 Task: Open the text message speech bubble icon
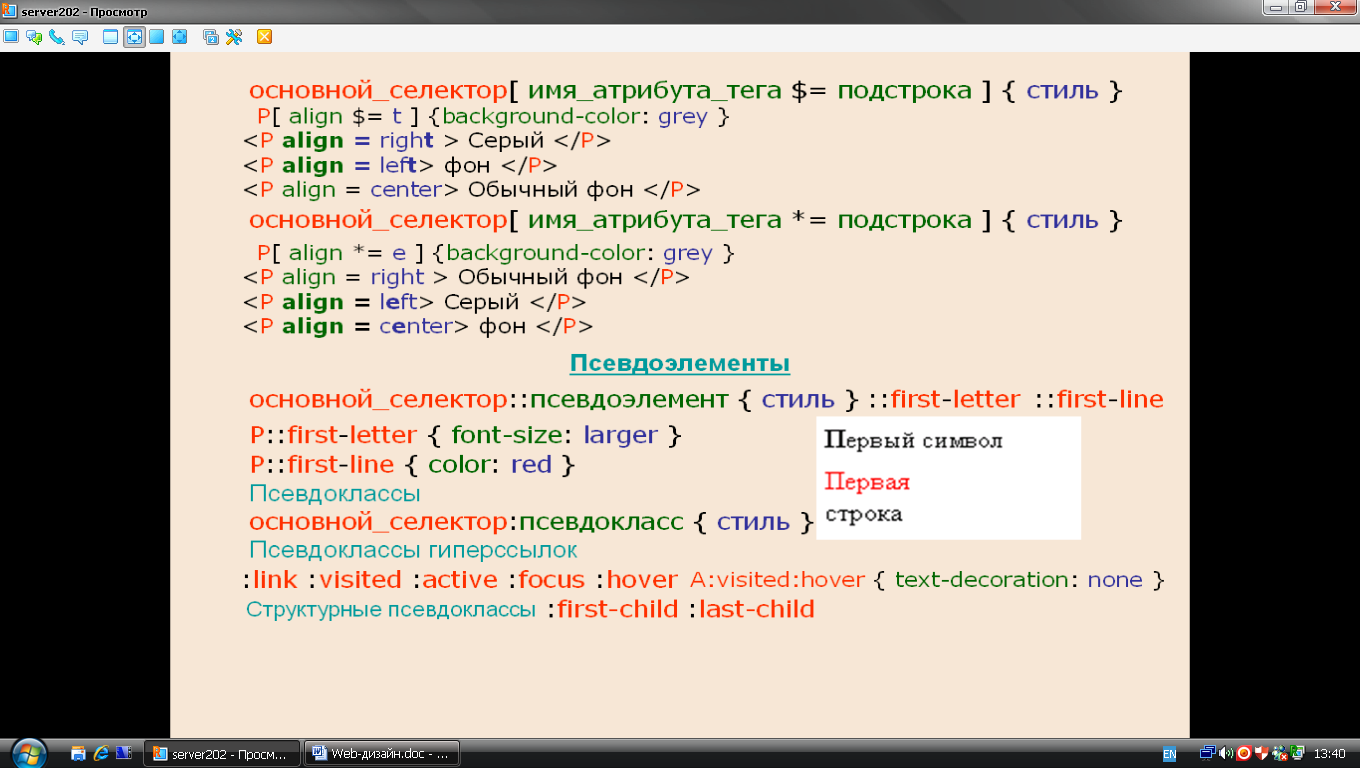click(x=80, y=37)
